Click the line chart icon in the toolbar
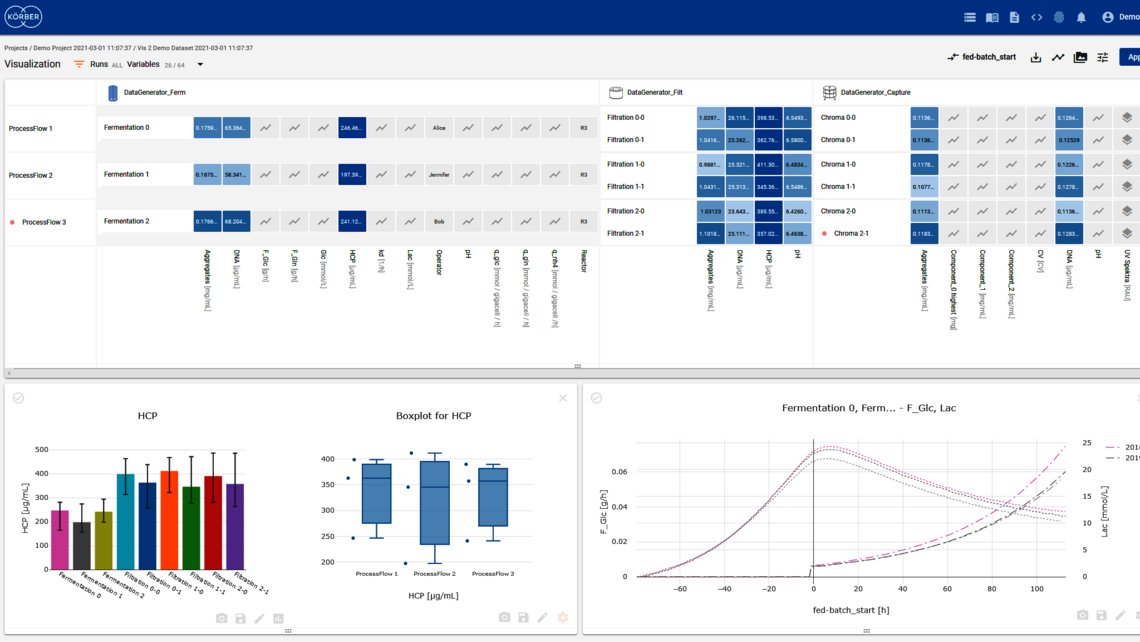The width and height of the screenshot is (1140, 642). click(1058, 58)
